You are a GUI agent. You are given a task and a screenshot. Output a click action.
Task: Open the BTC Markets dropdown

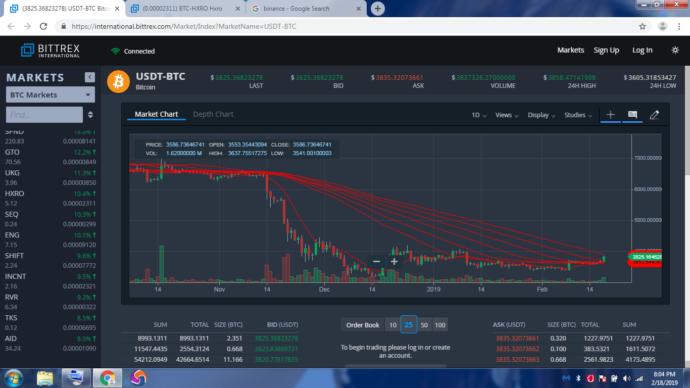[x=50, y=95]
